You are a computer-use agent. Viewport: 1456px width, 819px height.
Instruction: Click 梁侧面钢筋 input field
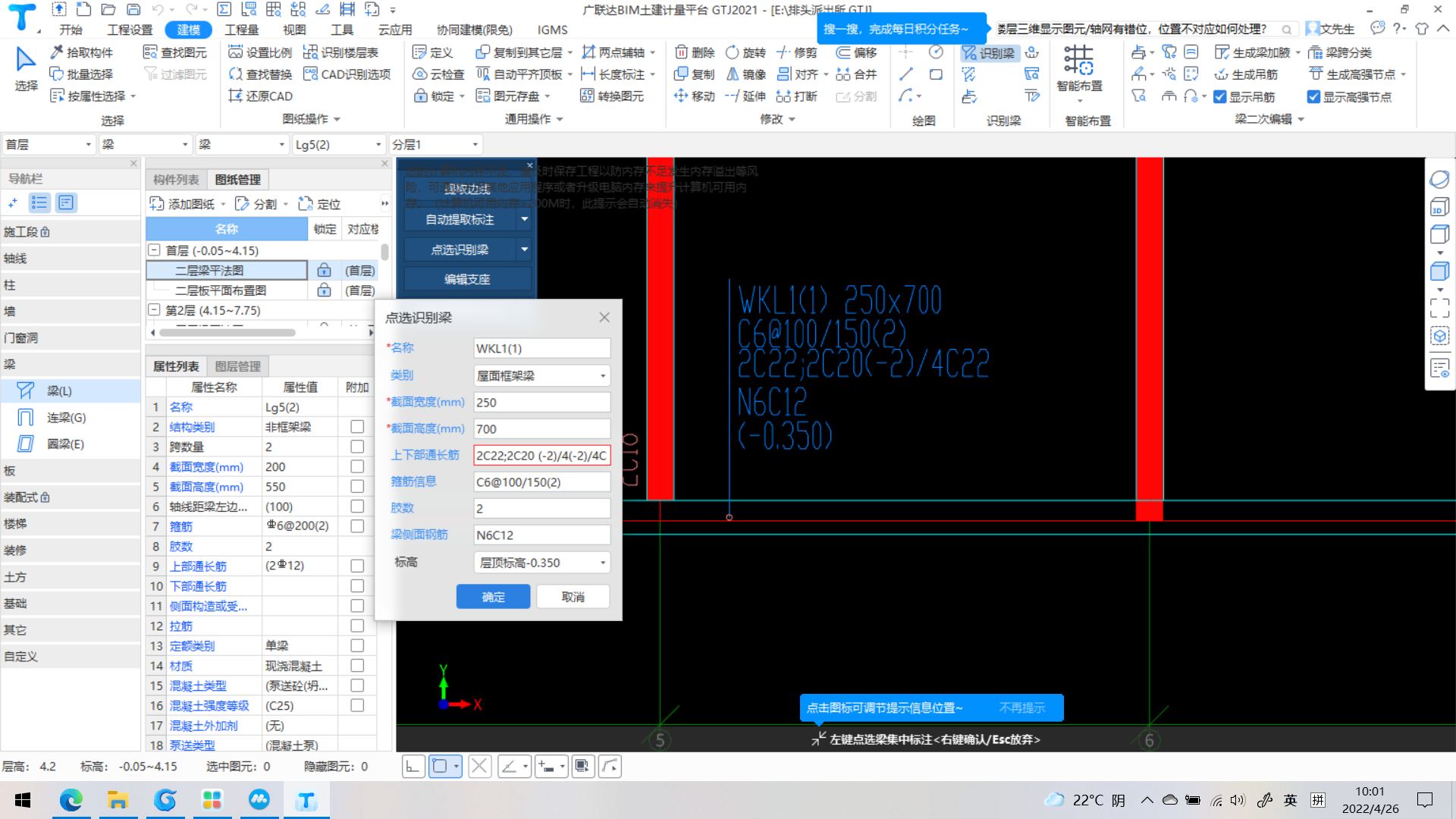[541, 535]
